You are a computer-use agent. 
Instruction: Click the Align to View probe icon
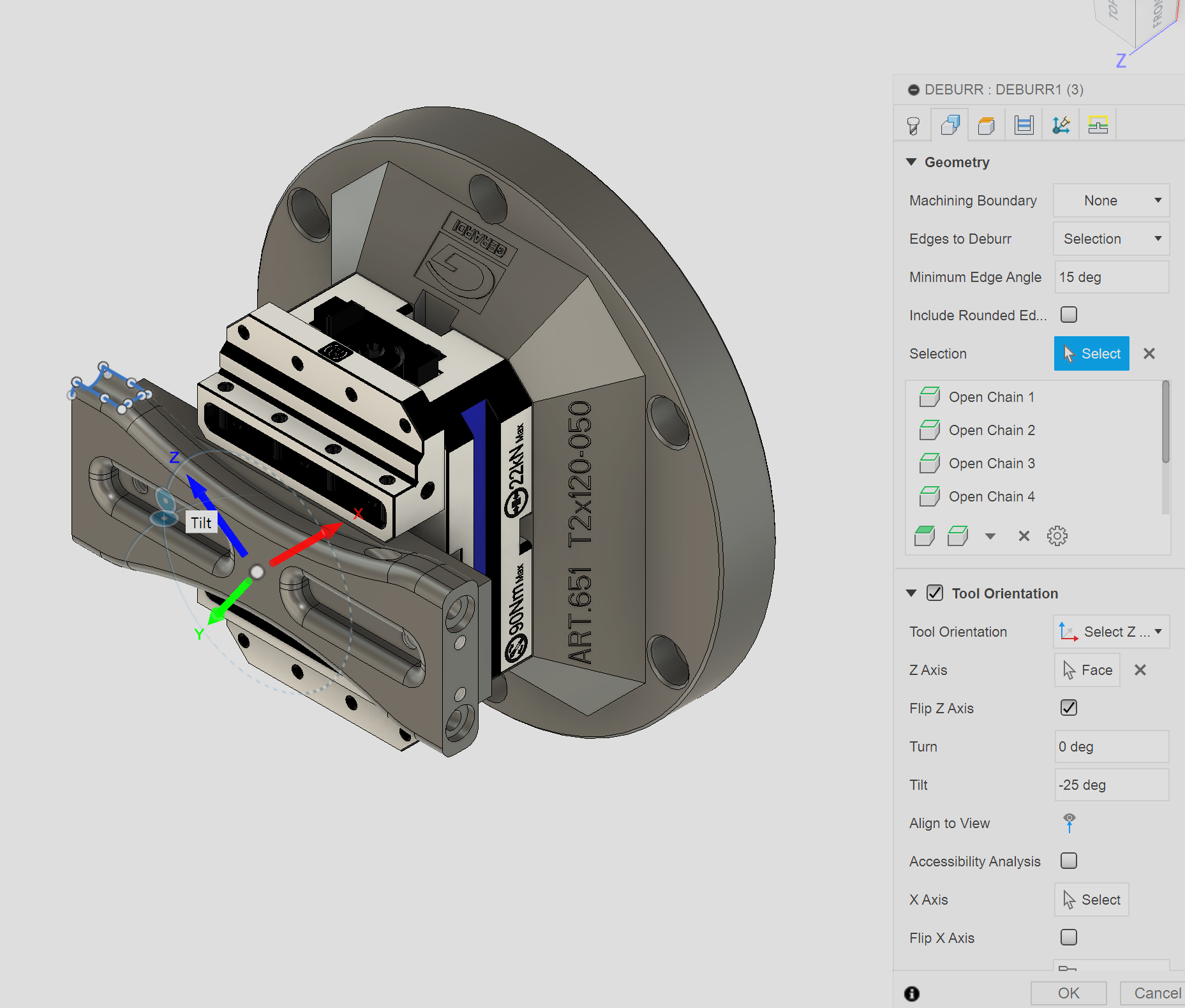(1069, 823)
